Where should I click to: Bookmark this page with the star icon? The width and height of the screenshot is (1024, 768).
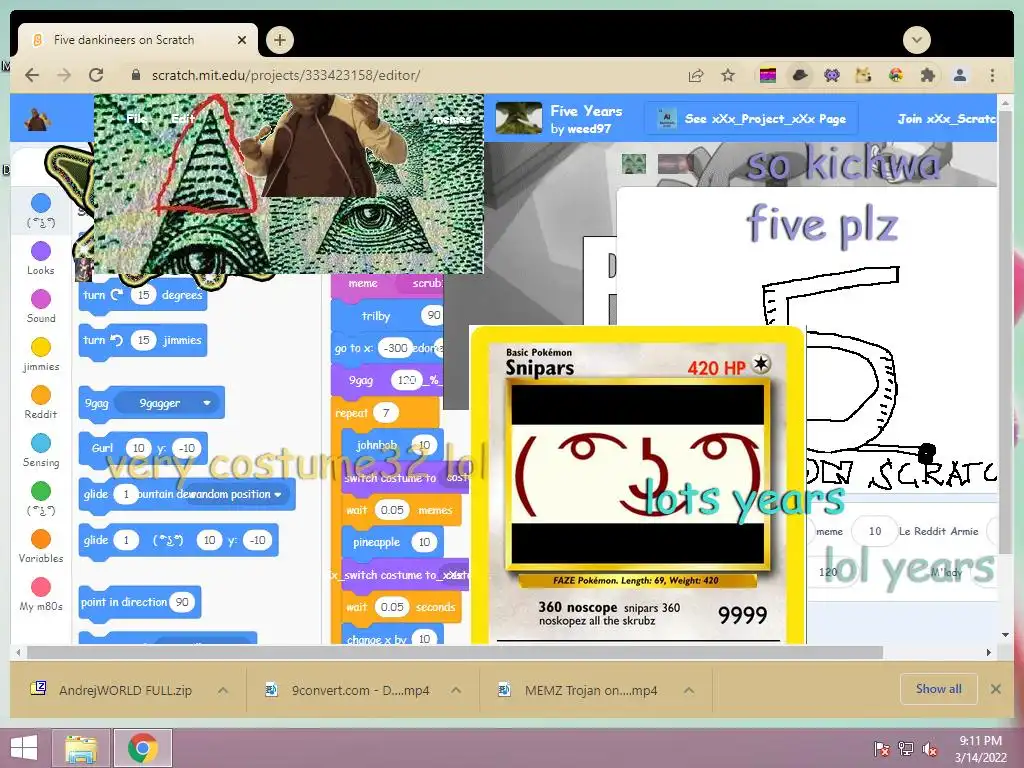point(728,75)
